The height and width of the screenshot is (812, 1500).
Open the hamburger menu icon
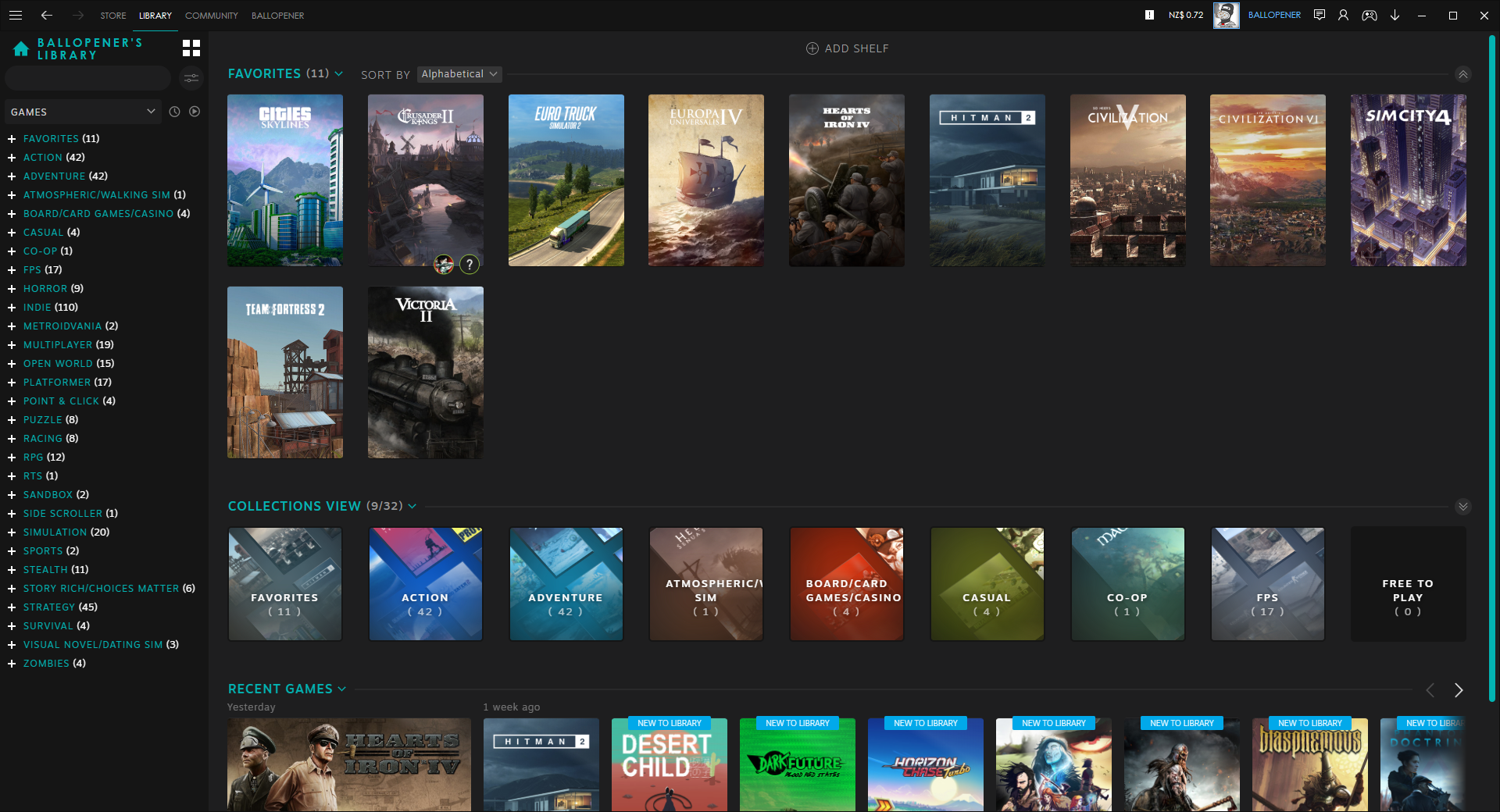[x=16, y=16]
